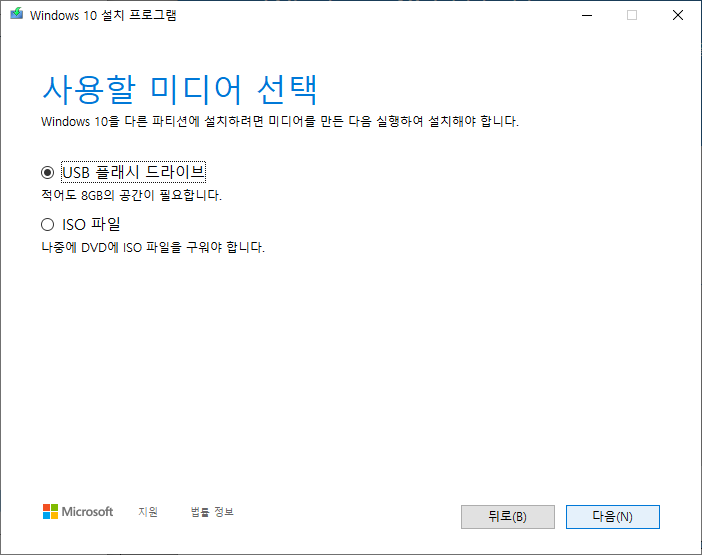702x555 pixels.
Task: Click the '나중에 DVD에 ISO 파일을 구워야 합니다.' text
Action: [153, 247]
